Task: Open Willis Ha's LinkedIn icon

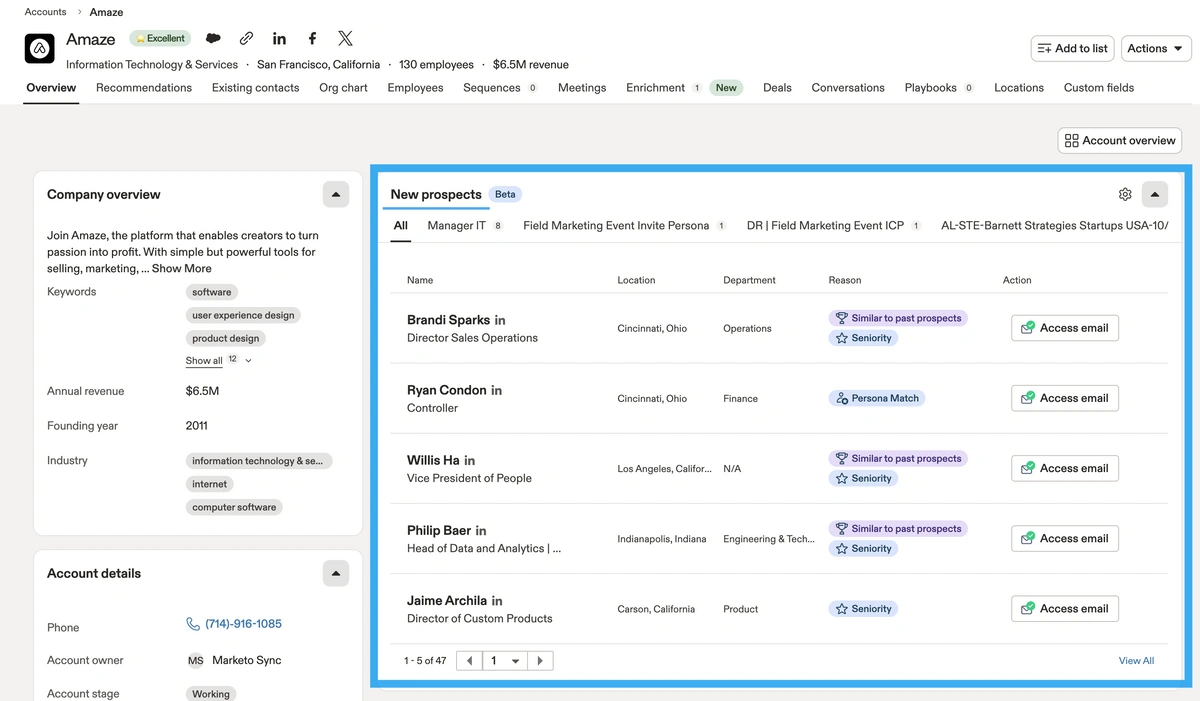Action: pyautogui.click(x=469, y=461)
